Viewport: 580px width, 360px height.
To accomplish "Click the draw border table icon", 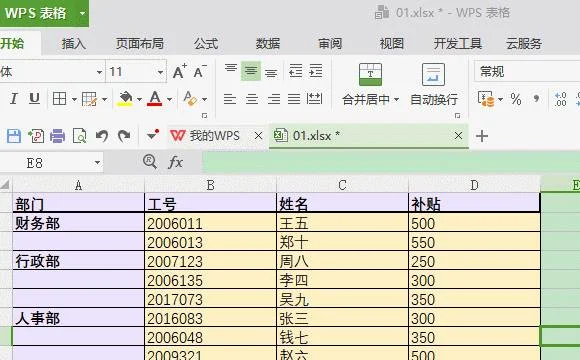I will click(x=89, y=99).
